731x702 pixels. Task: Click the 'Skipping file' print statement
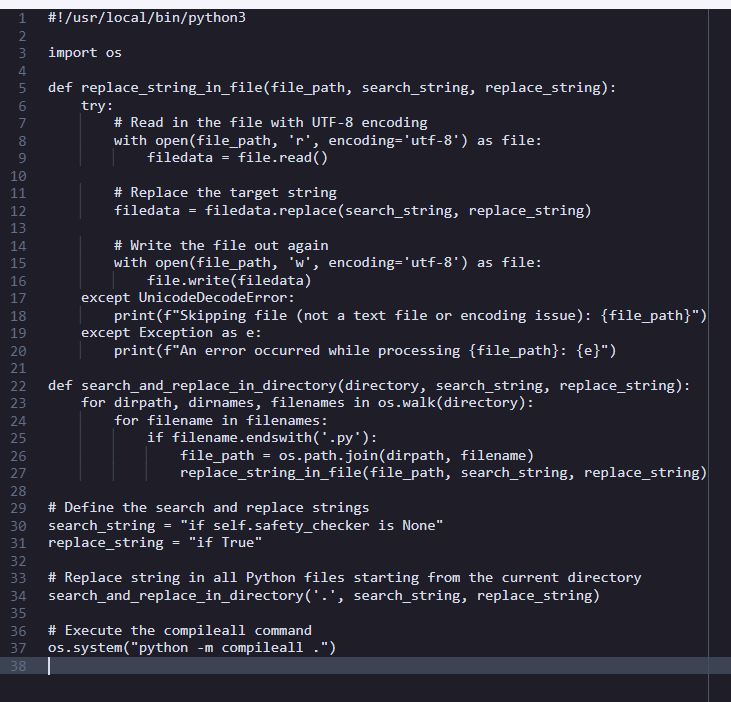tap(410, 316)
